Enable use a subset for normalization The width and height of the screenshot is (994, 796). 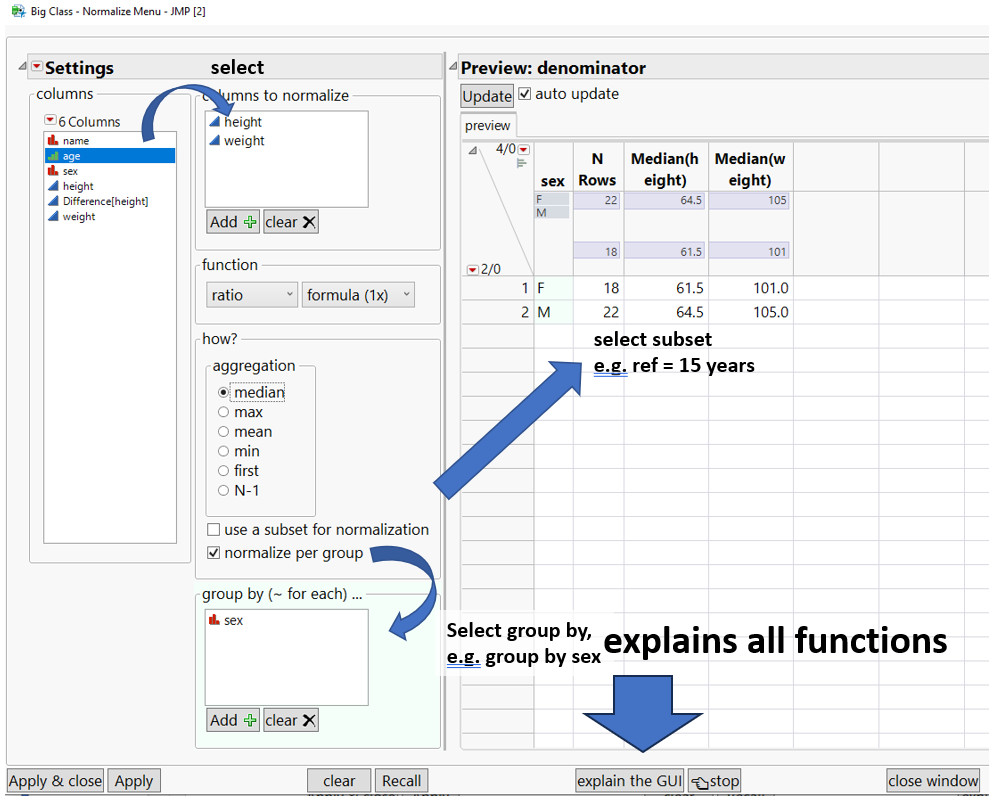point(212,529)
